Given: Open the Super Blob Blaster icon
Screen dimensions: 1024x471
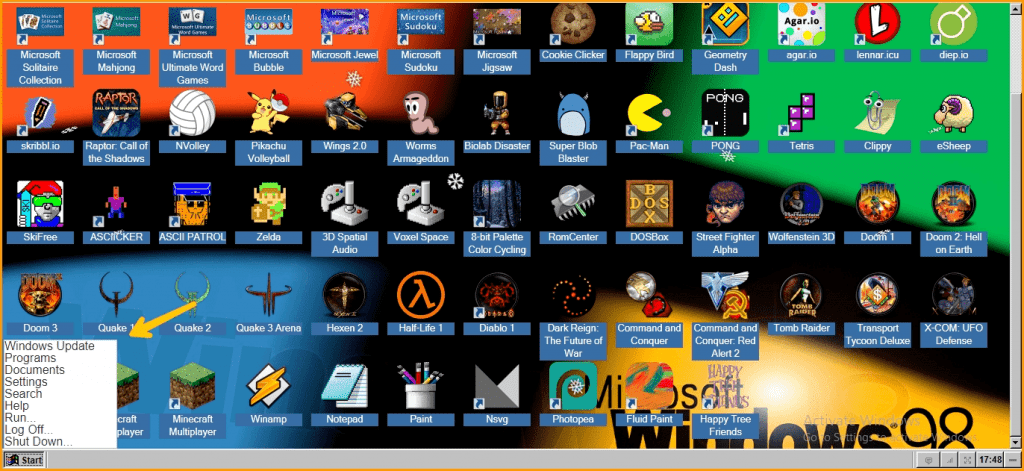Looking at the screenshot, I should click(573, 113).
